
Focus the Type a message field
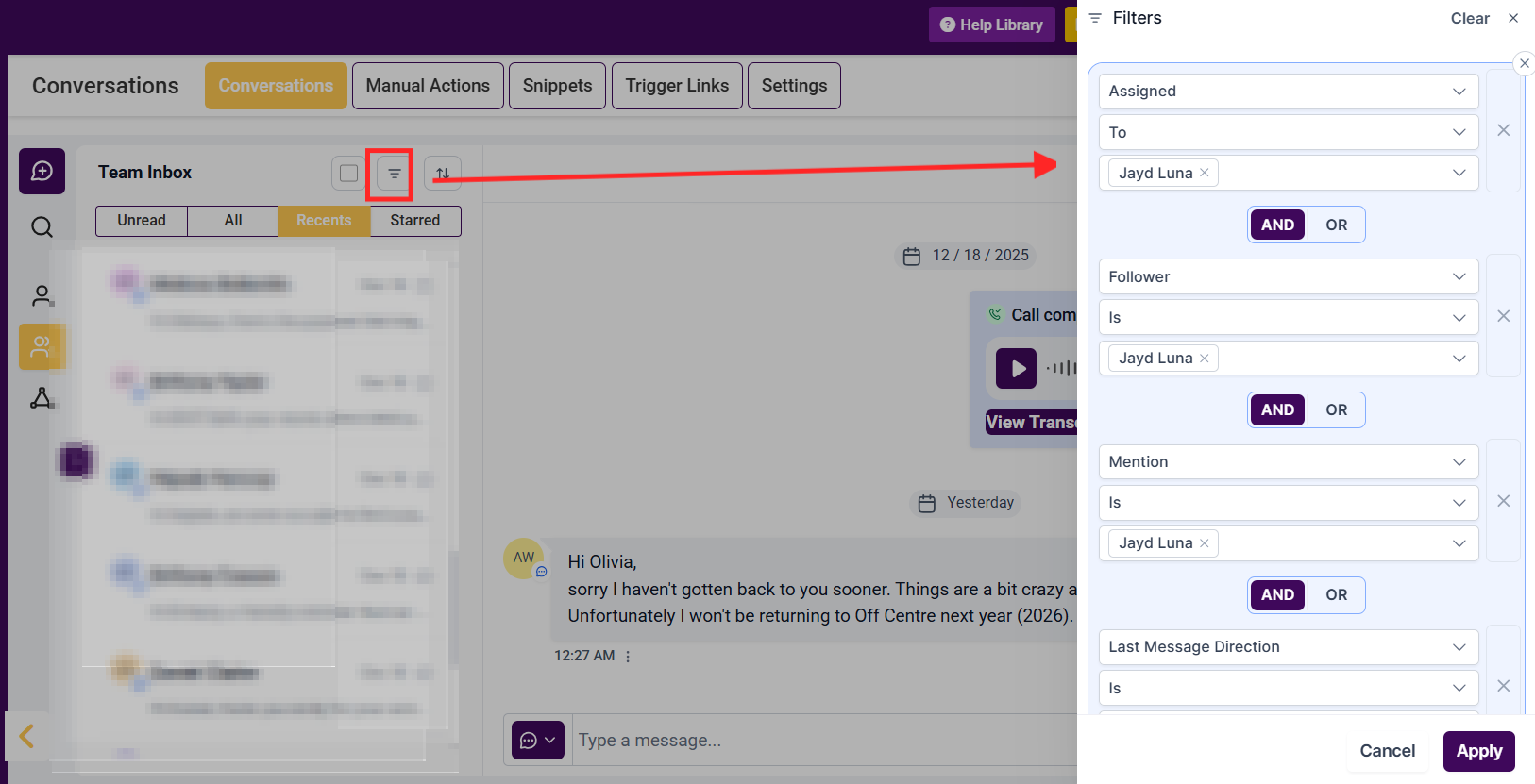tap(824, 741)
